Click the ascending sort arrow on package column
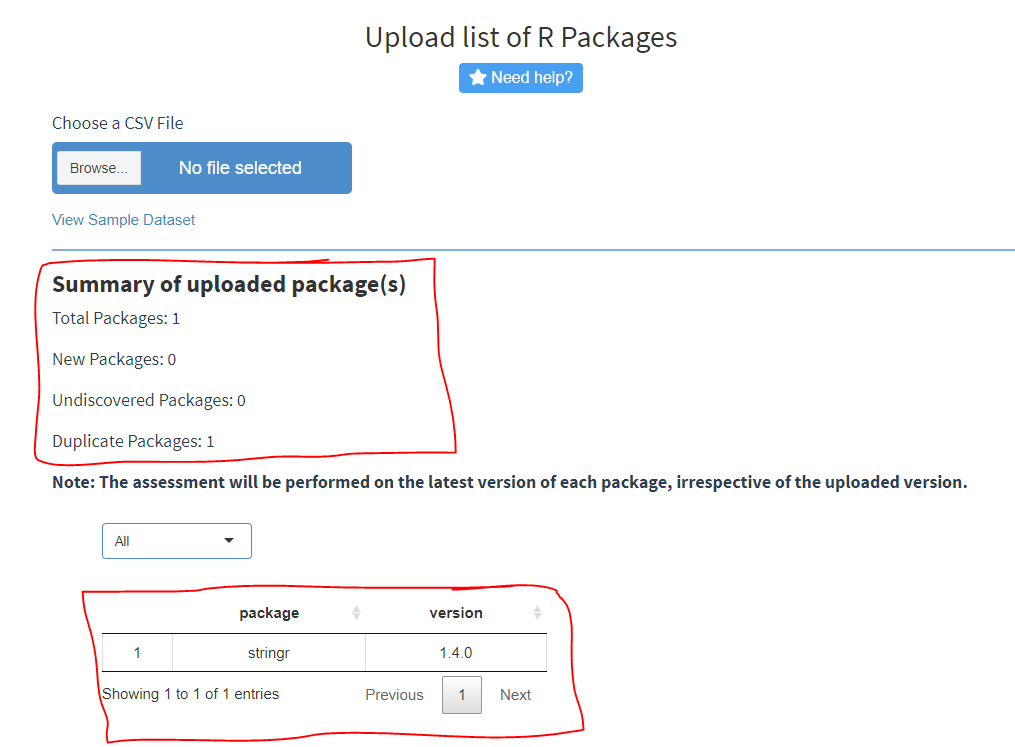Image resolution: width=1015 pixels, height=747 pixels. coord(356,608)
